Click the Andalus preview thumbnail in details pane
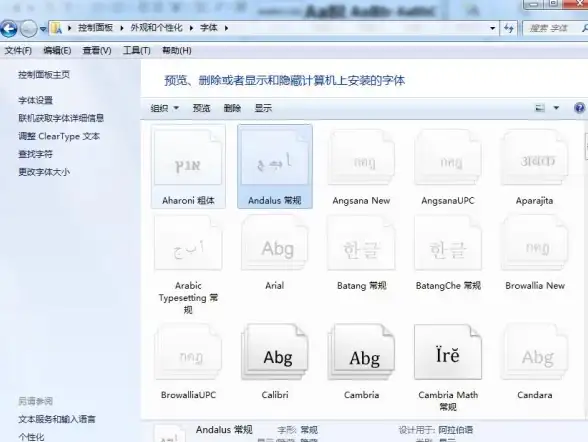Screen dimensions: 588x442 [x=170, y=434]
